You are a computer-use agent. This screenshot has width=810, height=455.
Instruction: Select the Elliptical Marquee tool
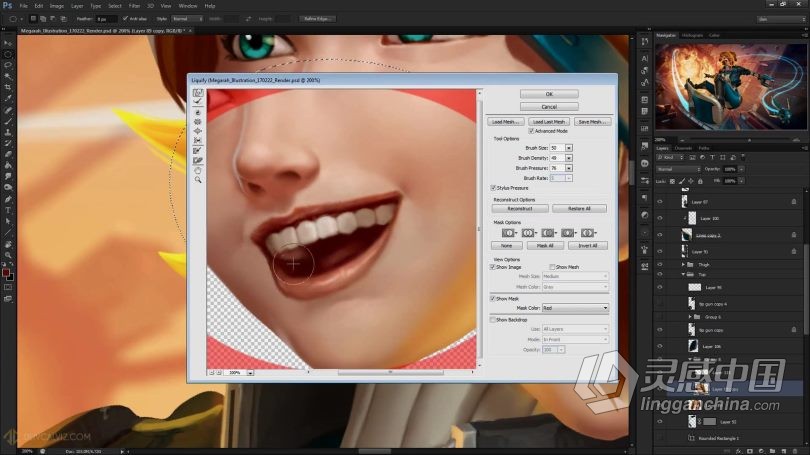tap(8, 54)
